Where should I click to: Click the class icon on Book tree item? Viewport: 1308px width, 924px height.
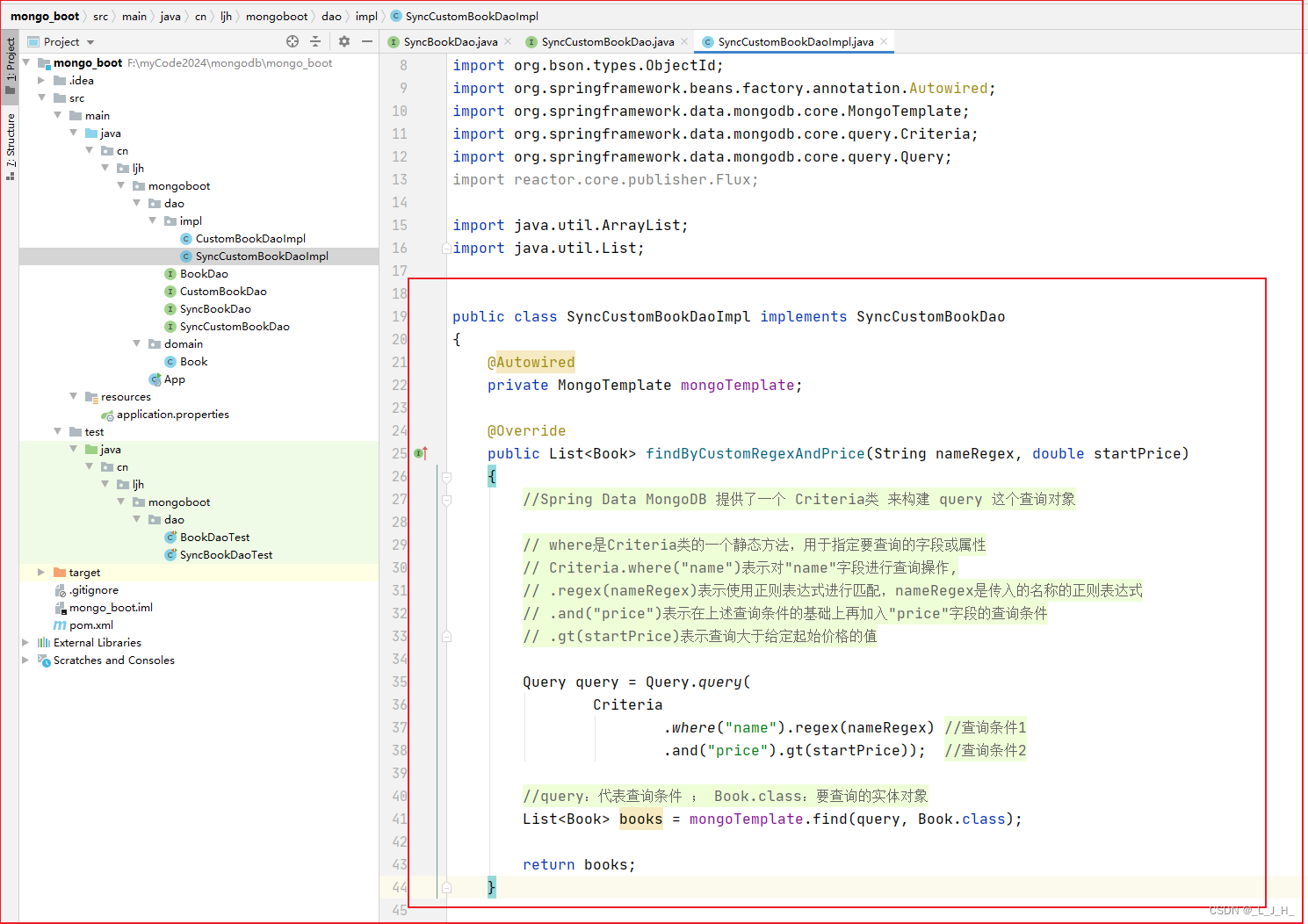(x=170, y=361)
